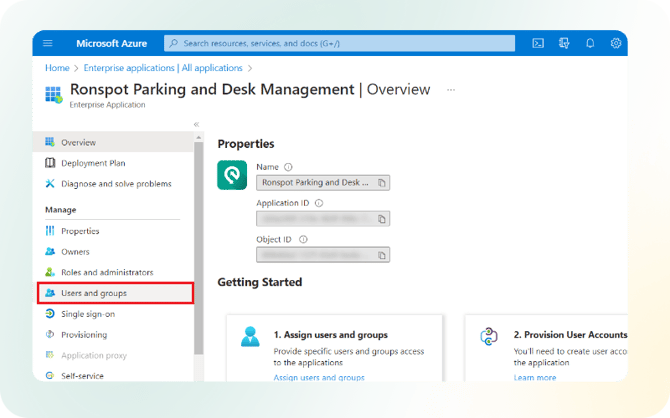Click the Getting Started heading
This screenshot has width=670, height=418.
point(260,282)
